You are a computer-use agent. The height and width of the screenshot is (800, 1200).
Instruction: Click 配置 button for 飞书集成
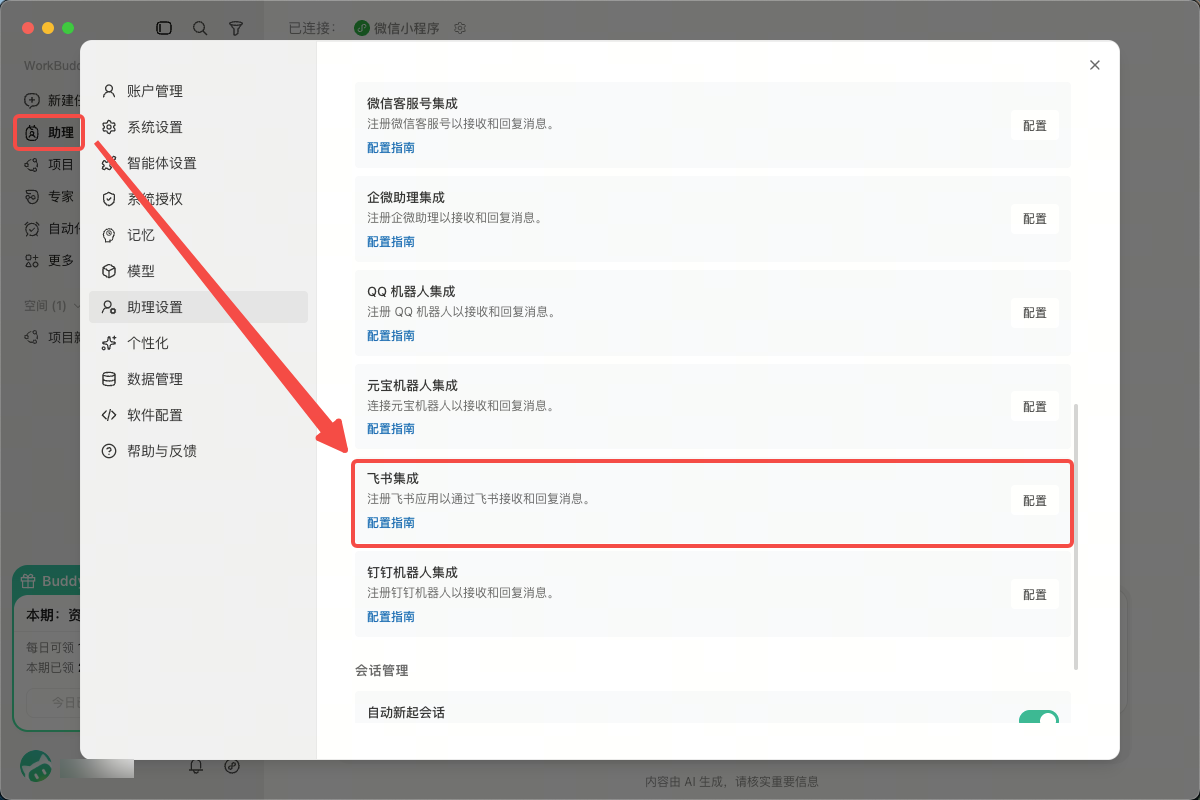point(1034,501)
